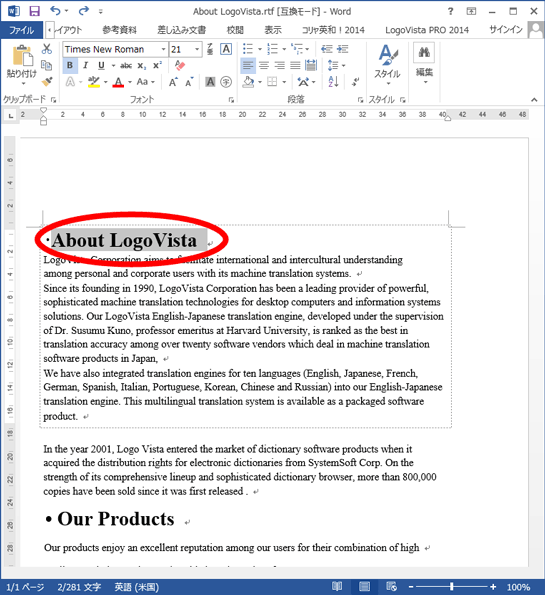545x595 pixels.
Task: Click the tab selector at ruler corner
Action: click(x=11, y=115)
